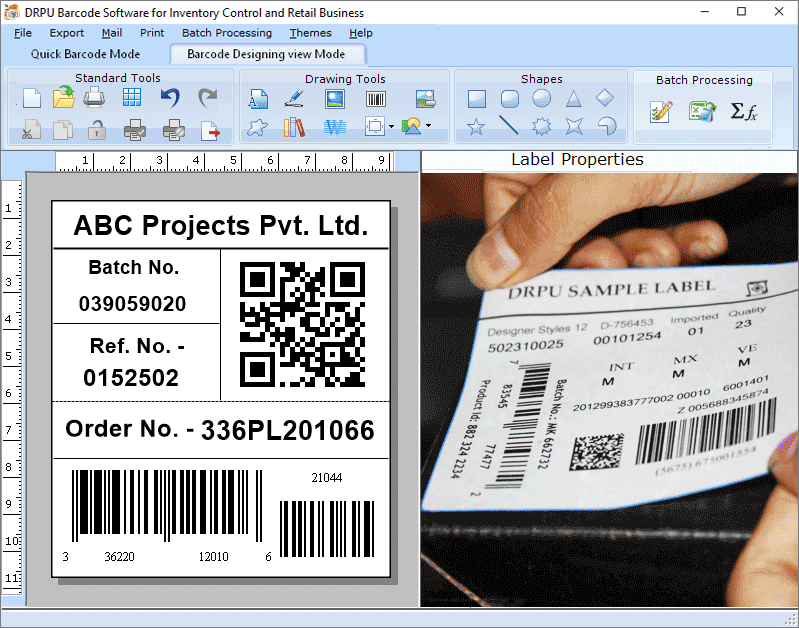Expand the frame tool dropdown arrow
This screenshot has width=799, height=628.
[x=391, y=126]
